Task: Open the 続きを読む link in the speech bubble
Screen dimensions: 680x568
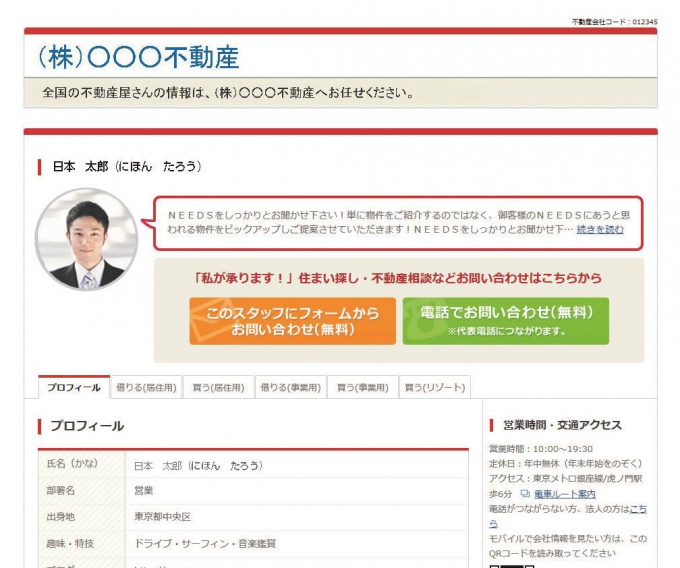Action: 600,229
